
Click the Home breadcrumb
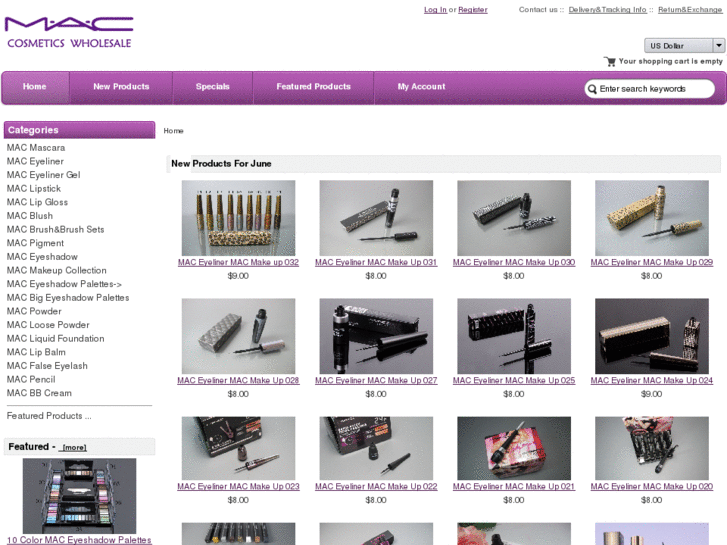tap(173, 131)
